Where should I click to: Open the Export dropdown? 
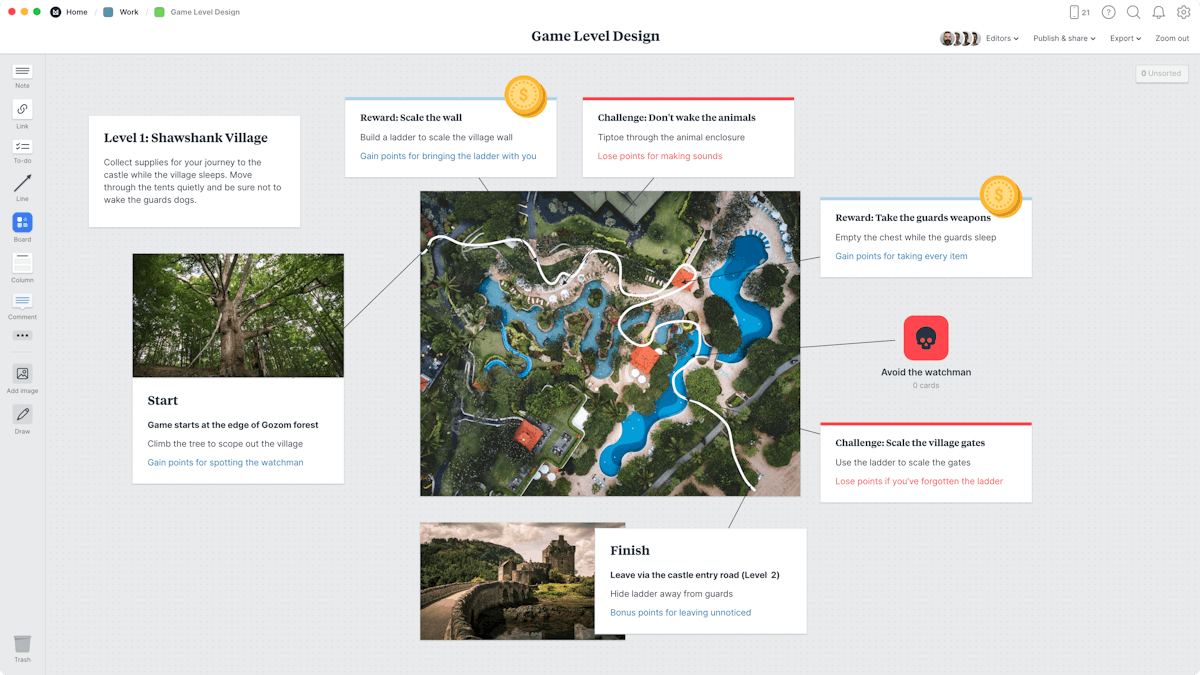1125,38
